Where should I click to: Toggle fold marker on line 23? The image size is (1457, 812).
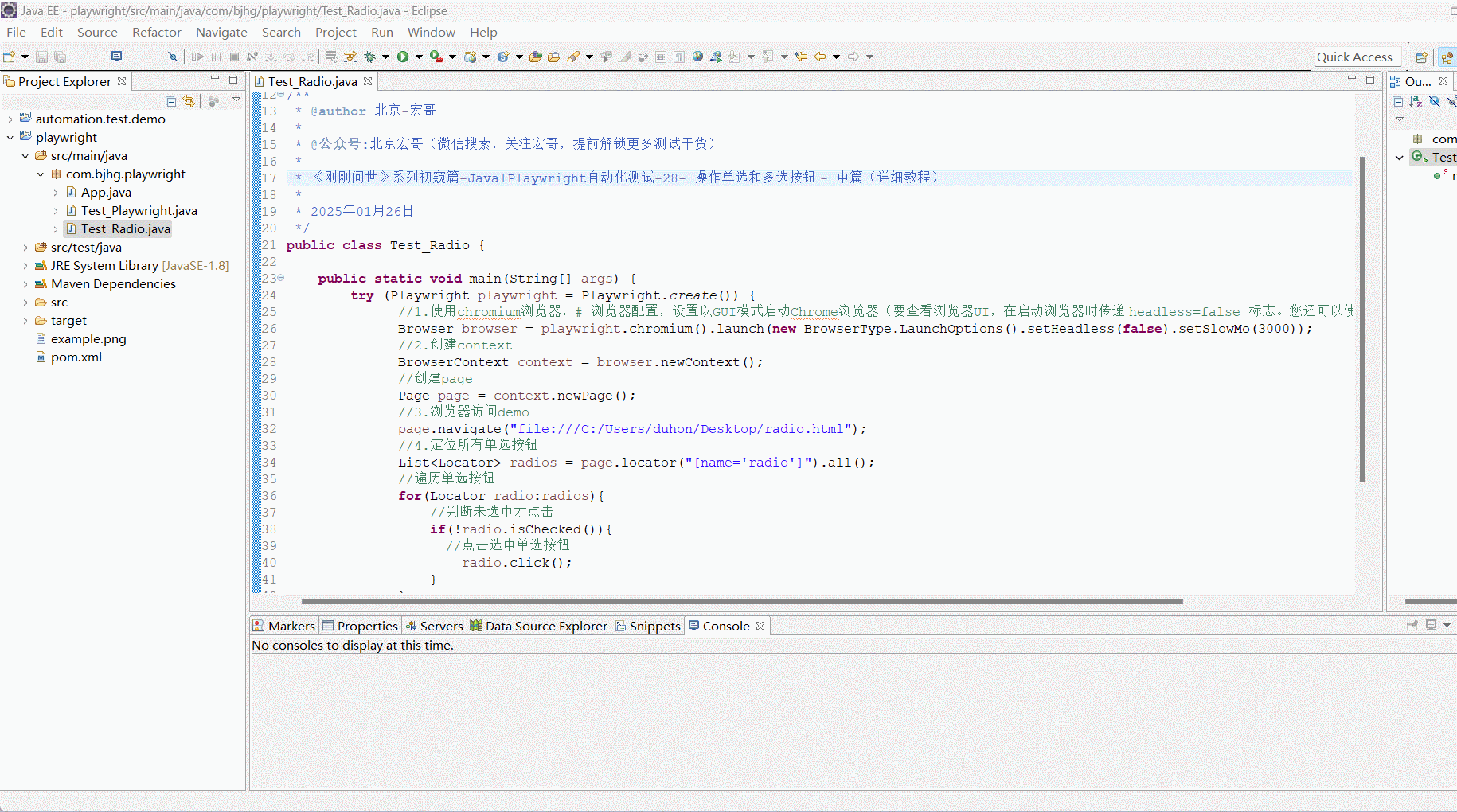click(x=280, y=278)
